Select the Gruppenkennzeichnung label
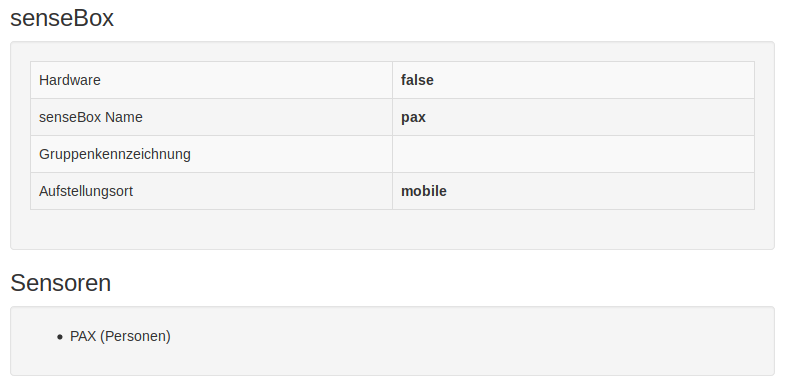 click(x=115, y=154)
